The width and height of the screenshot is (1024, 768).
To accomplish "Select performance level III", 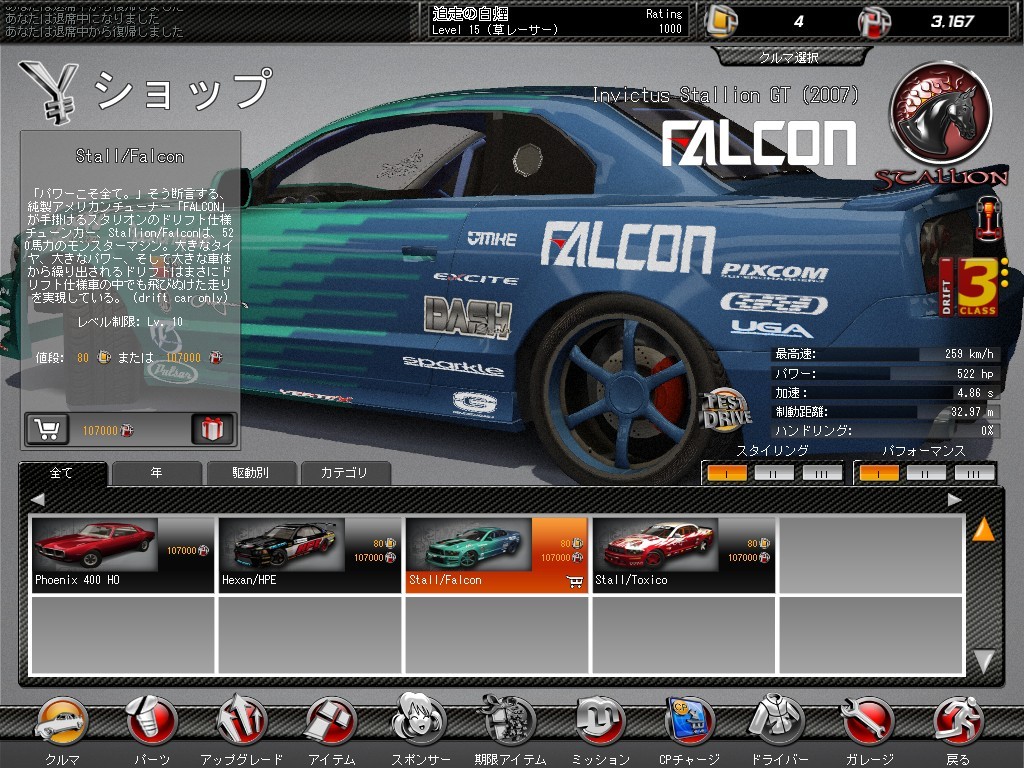I will tap(974, 473).
